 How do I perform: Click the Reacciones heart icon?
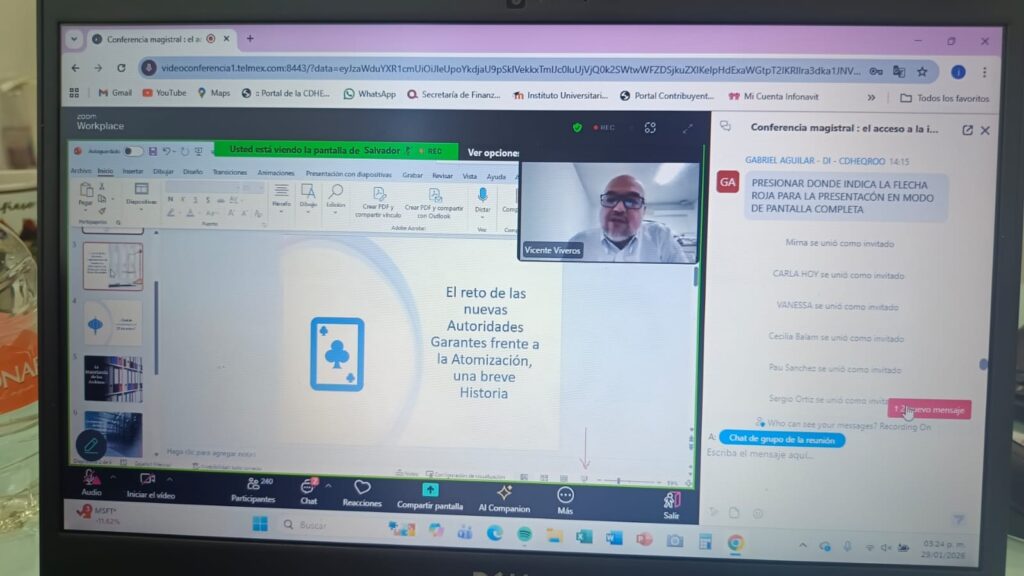(x=362, y=488)
